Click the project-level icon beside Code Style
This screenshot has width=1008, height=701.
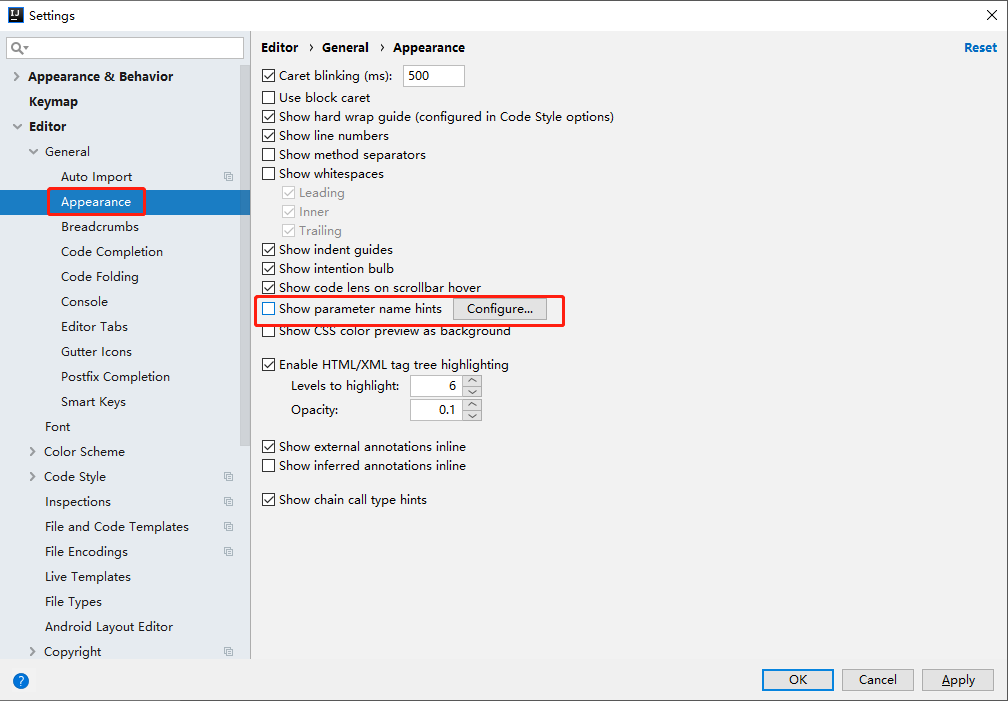tap(228, 477)
